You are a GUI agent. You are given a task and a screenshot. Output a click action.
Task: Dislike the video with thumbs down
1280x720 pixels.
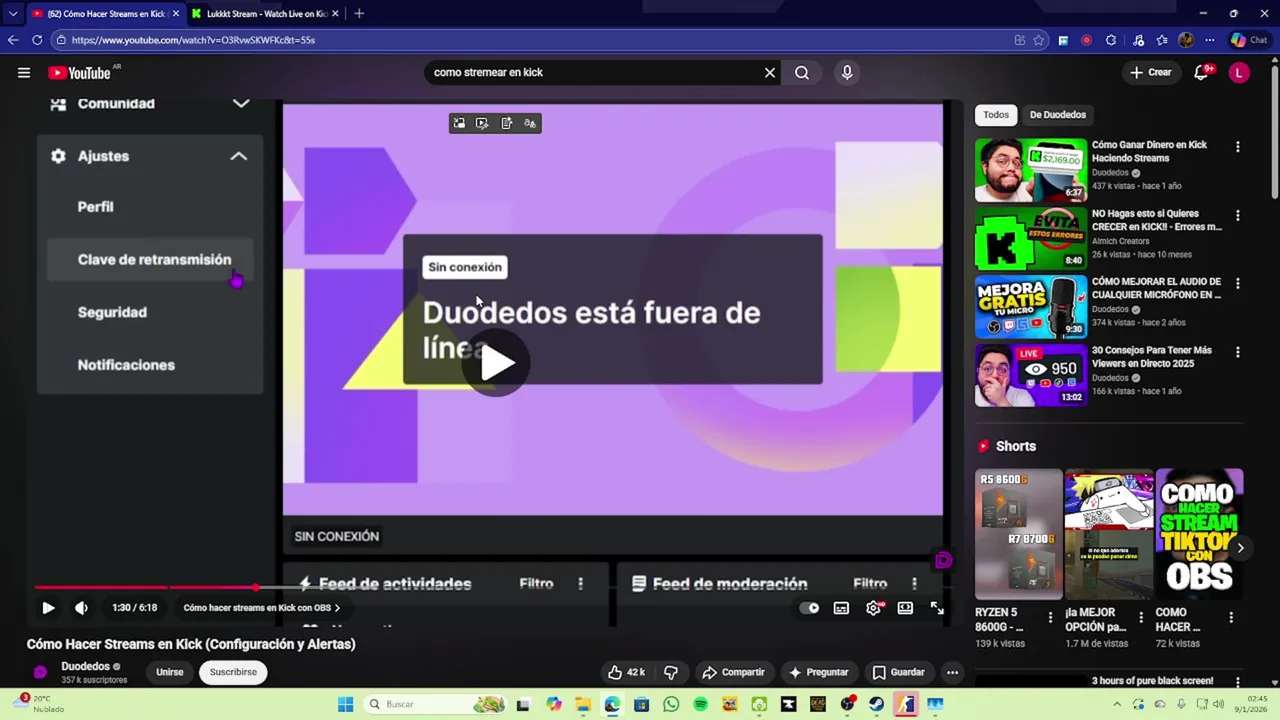671,672
